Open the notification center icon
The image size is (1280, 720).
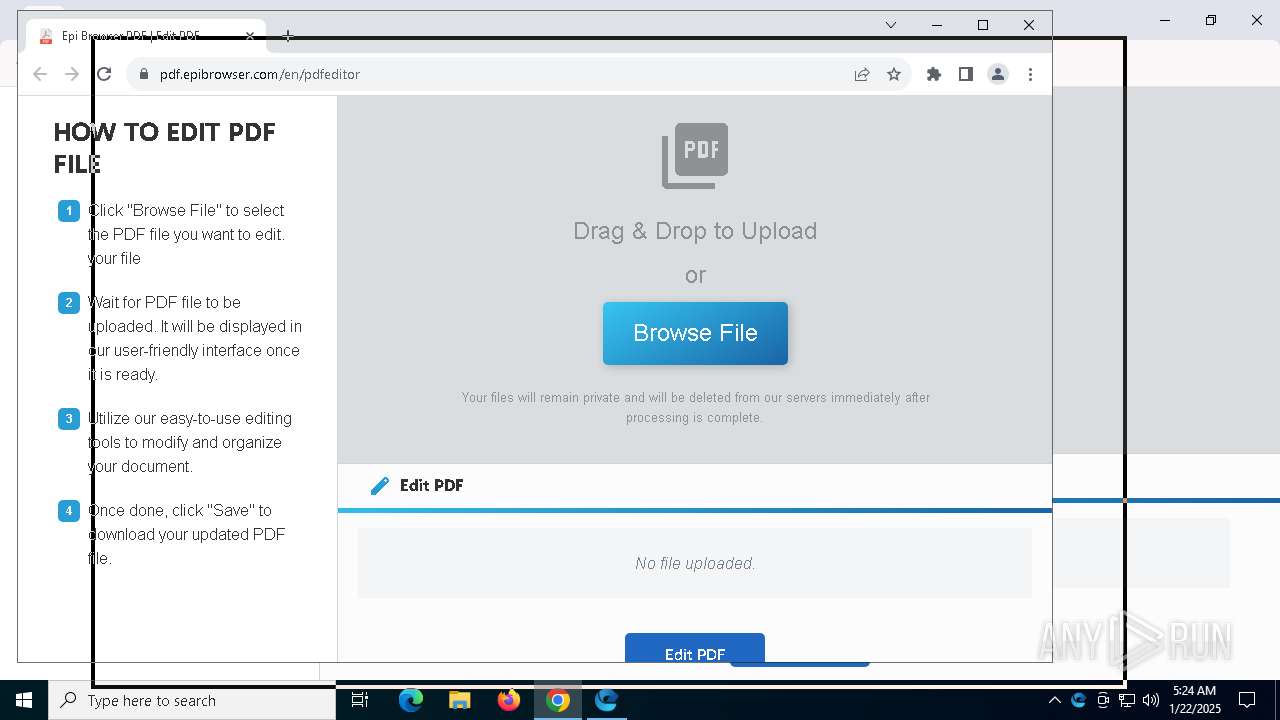pos(1247,700)
